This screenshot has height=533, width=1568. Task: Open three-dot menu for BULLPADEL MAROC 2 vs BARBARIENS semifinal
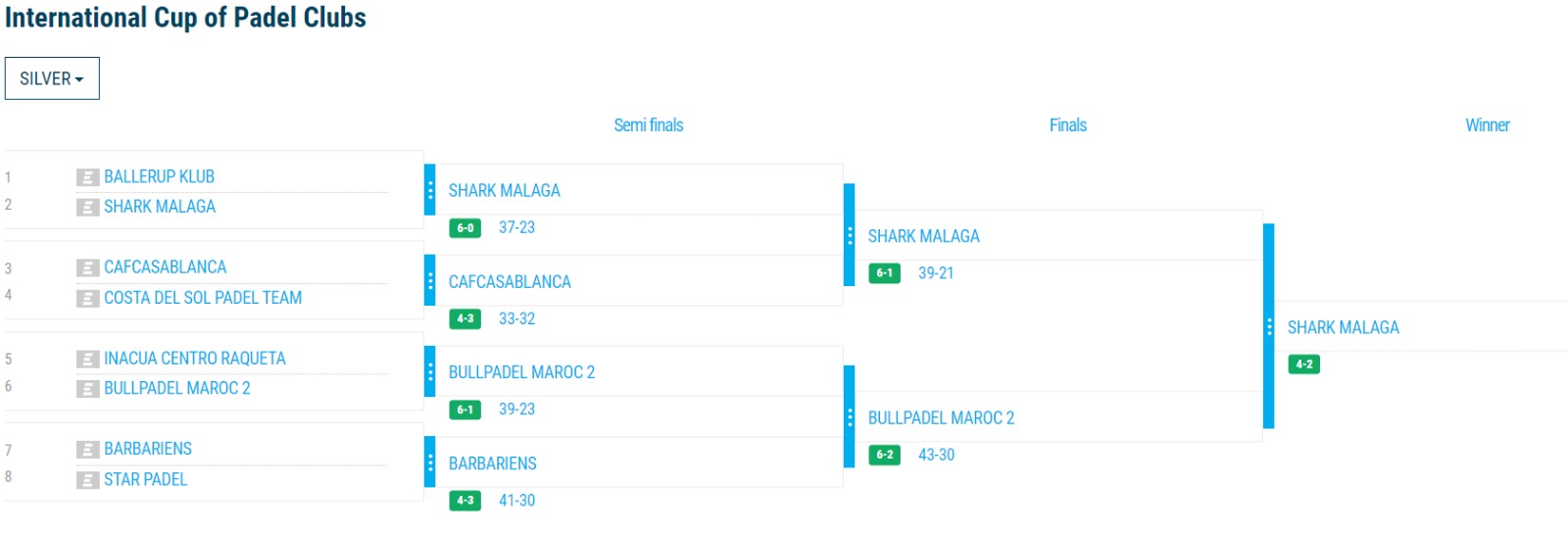(850, 416)
